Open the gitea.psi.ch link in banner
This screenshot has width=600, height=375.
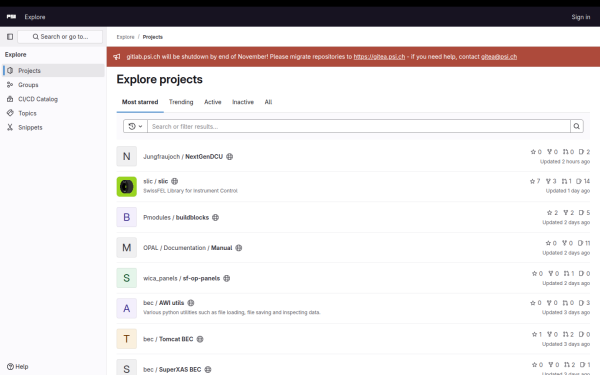tap(379, 57)
